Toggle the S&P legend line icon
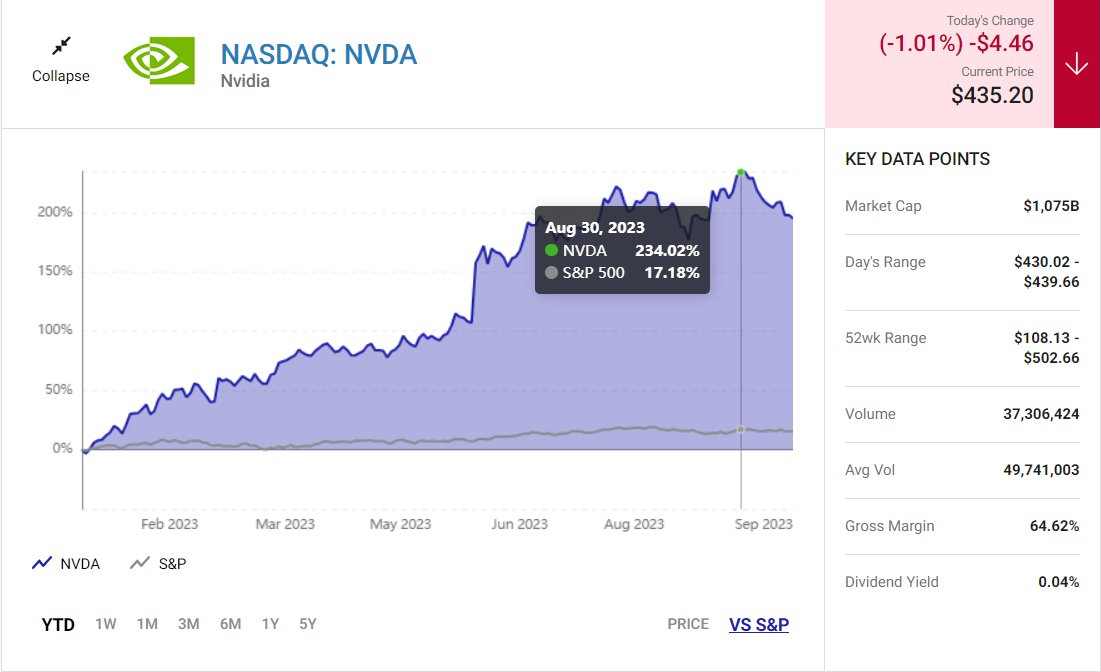Screen dimensions: 1101x672 pos(140,563)
